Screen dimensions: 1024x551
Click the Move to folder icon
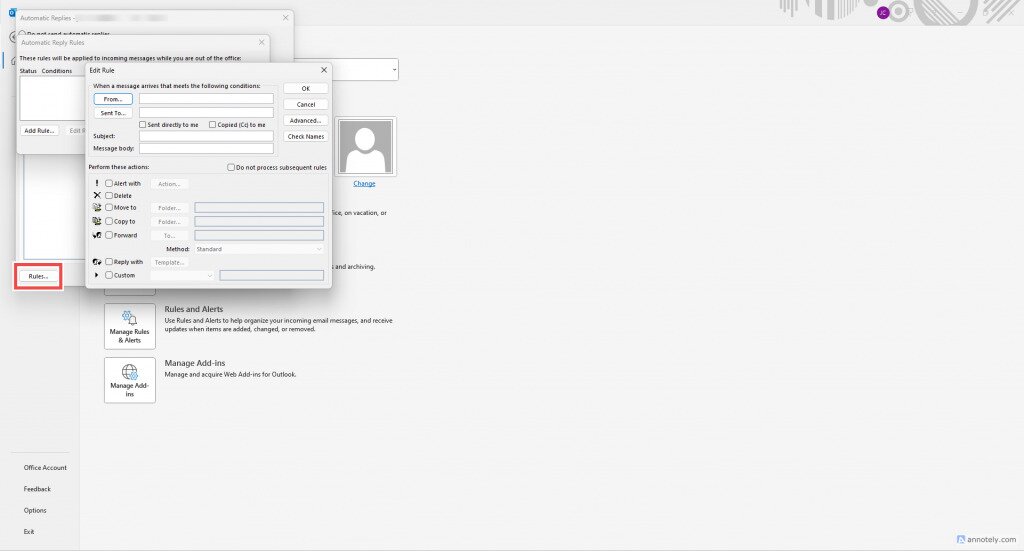[x=97, y=208]
